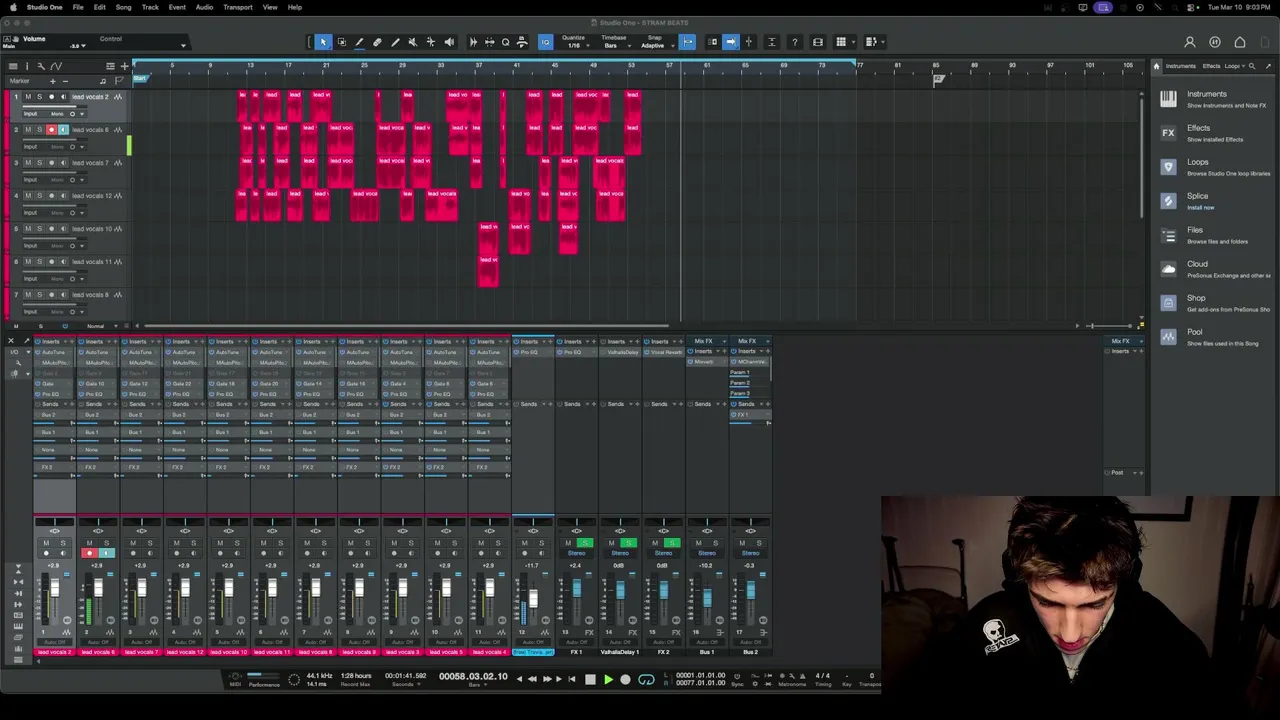The width and height of the screenshot is (1280, 720).
Task: Start playback with the green Play button
Action: tap(607, 680)
